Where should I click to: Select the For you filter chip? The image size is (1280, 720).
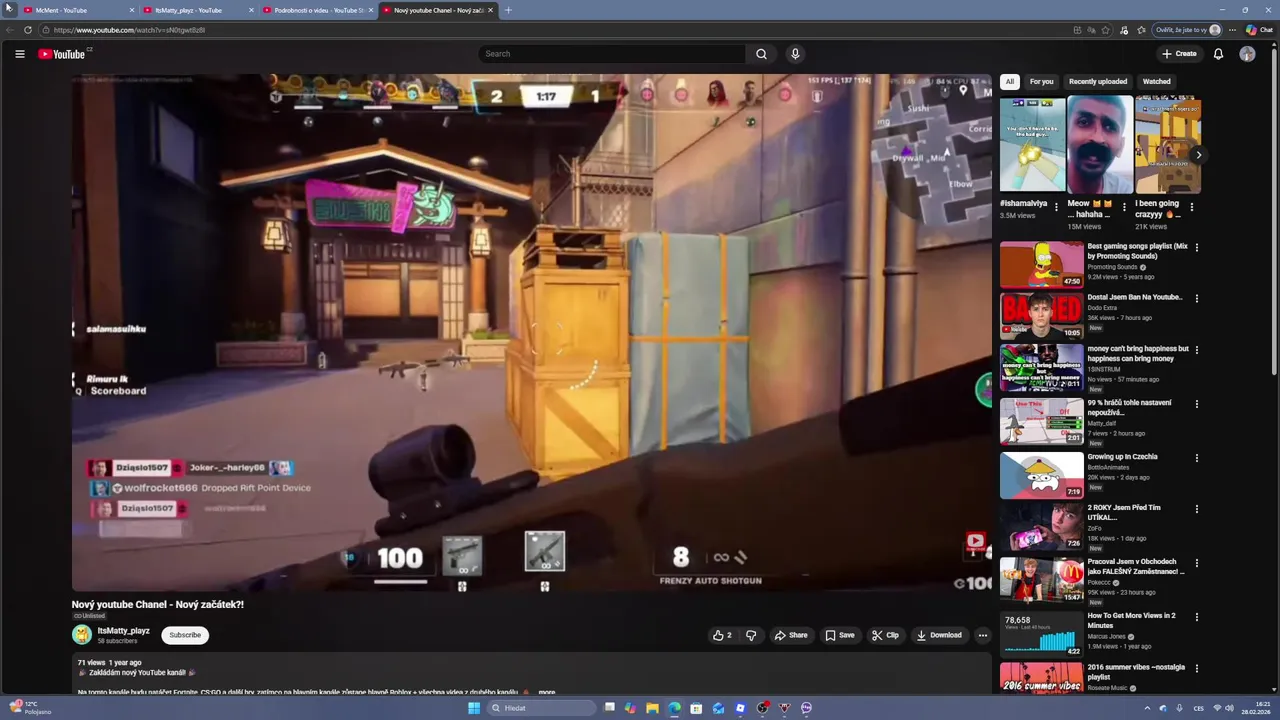tap(1042, 82)
